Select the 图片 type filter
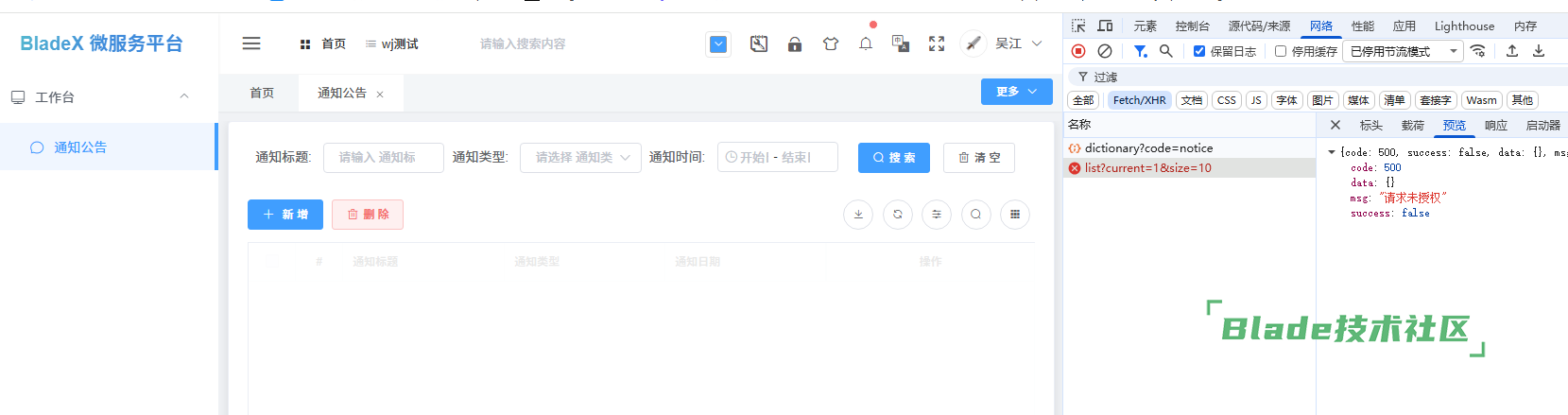The height and width of the screenshot is (415, 1568). point(1322,100)
